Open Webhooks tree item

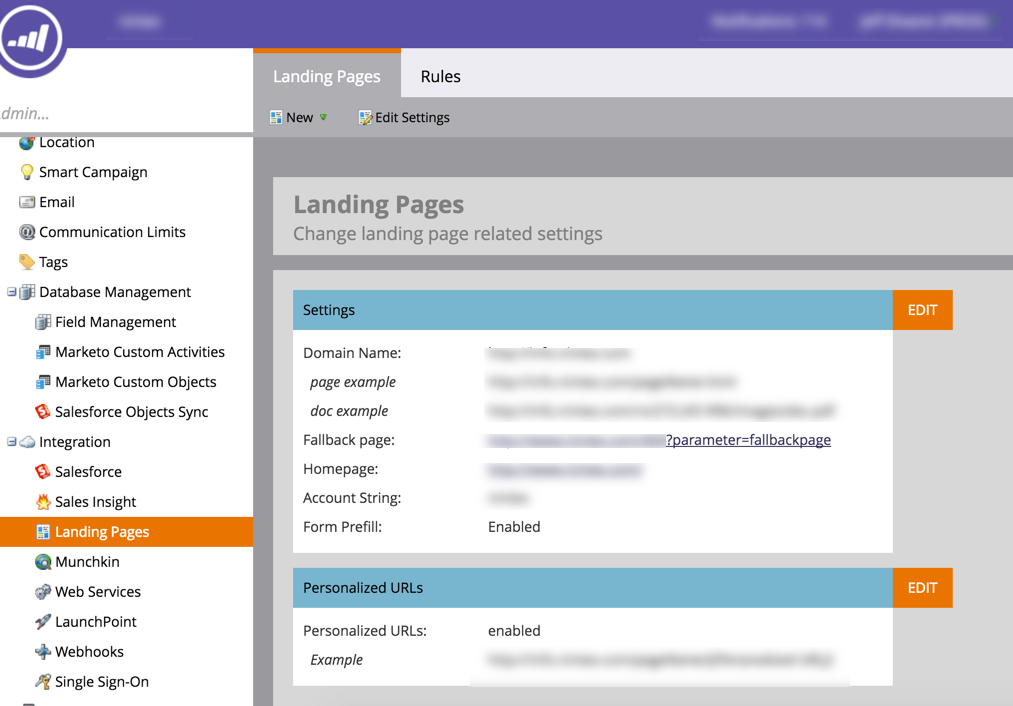(89, 652)
